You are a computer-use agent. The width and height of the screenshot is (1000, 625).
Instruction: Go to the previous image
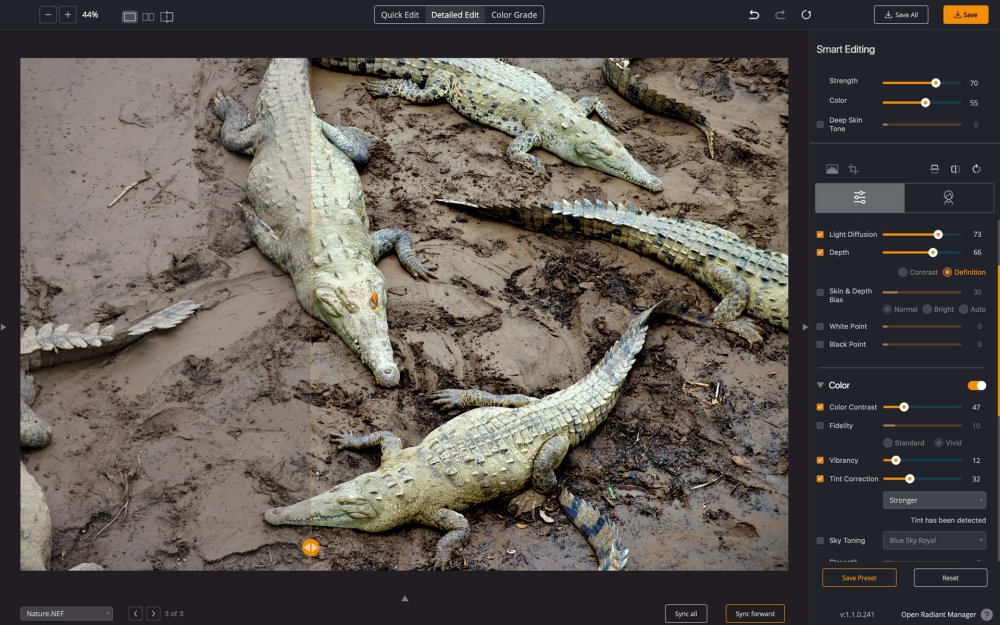(135, 614)
